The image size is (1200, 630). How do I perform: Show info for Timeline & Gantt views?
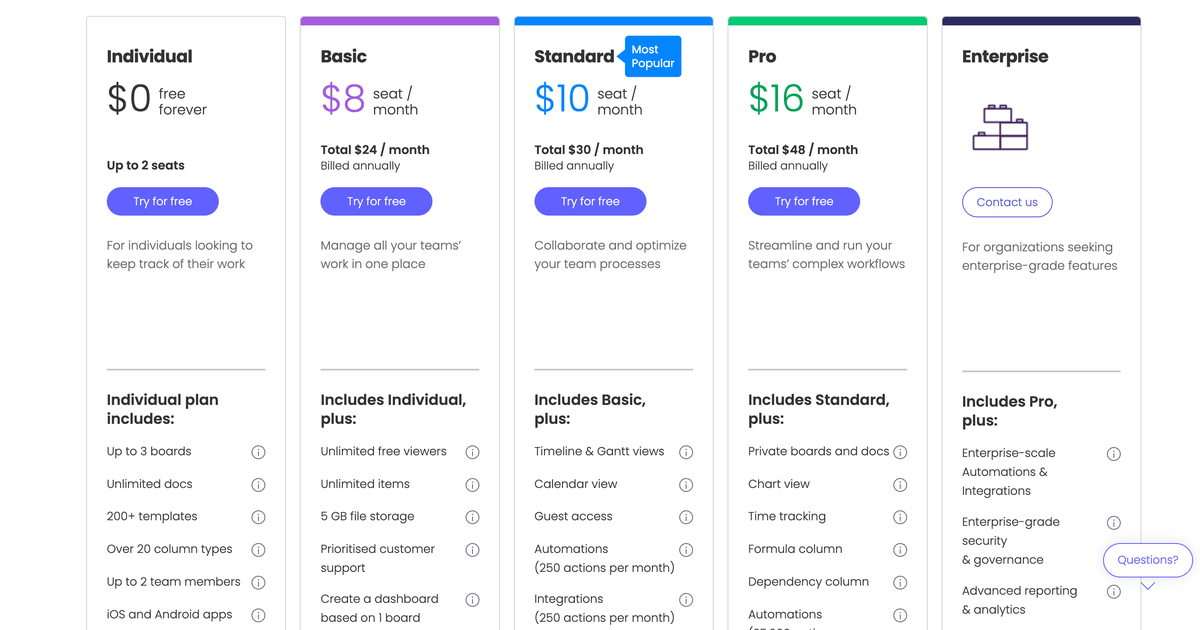[686, 452]
